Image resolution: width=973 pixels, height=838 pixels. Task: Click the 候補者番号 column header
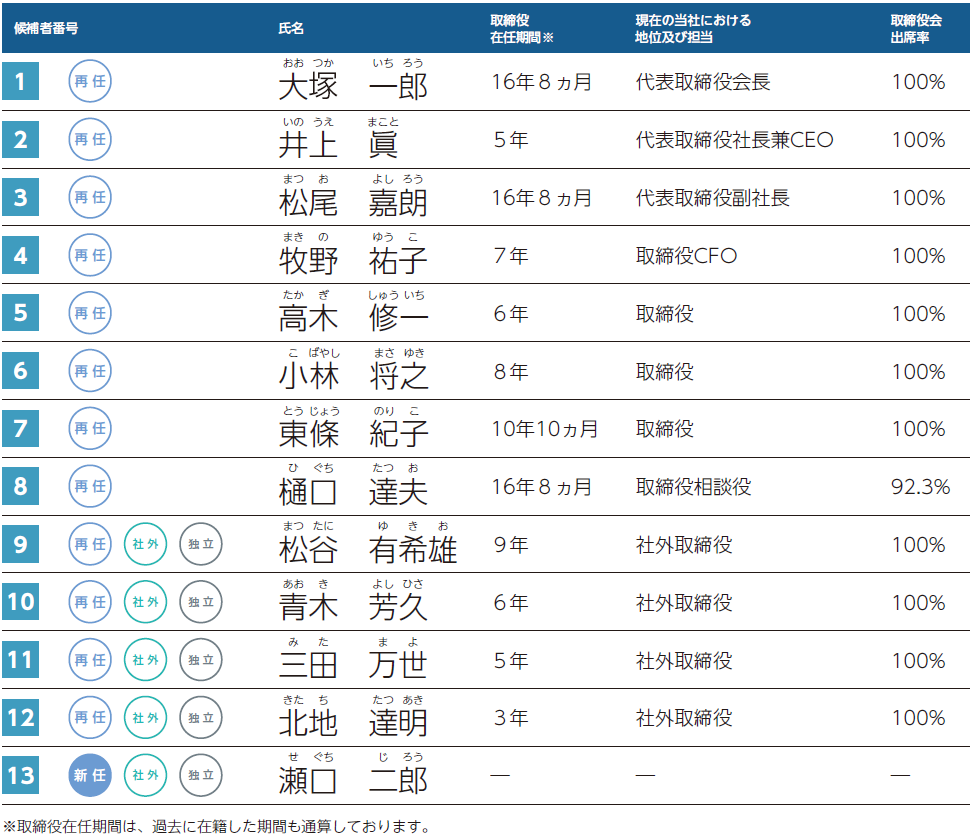(46, 29)
